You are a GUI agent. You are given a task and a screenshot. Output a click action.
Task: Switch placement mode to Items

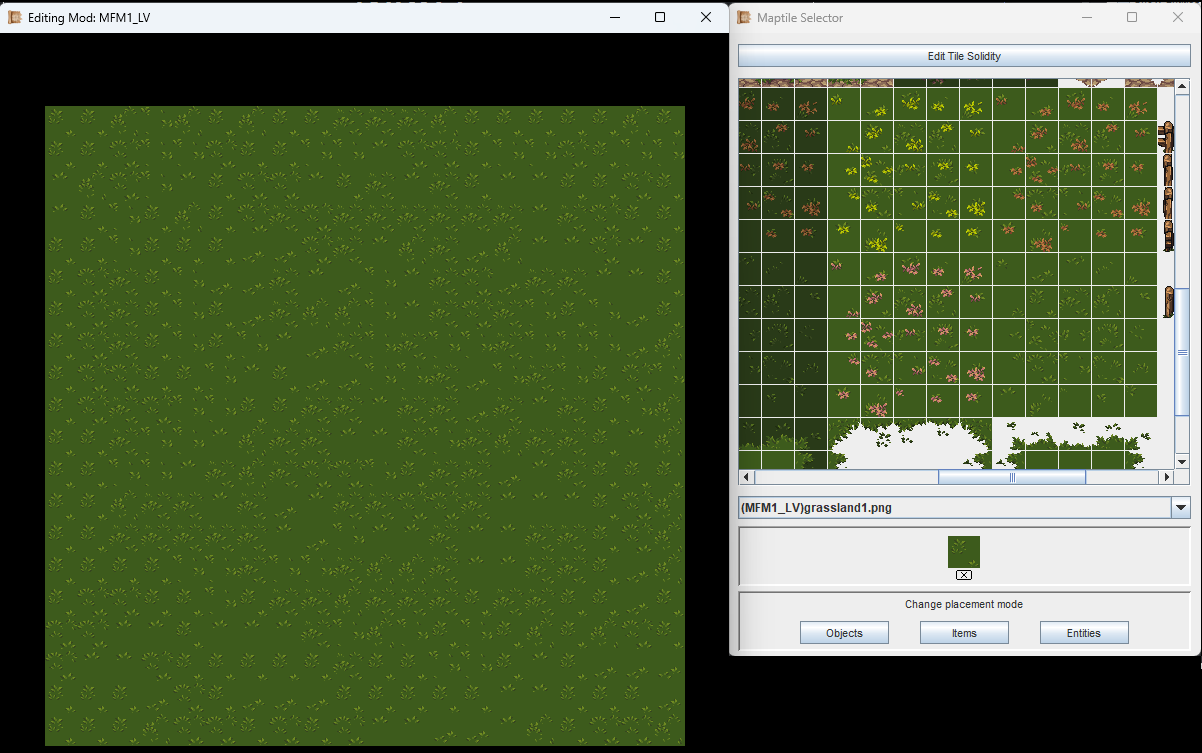click(963, 633)
